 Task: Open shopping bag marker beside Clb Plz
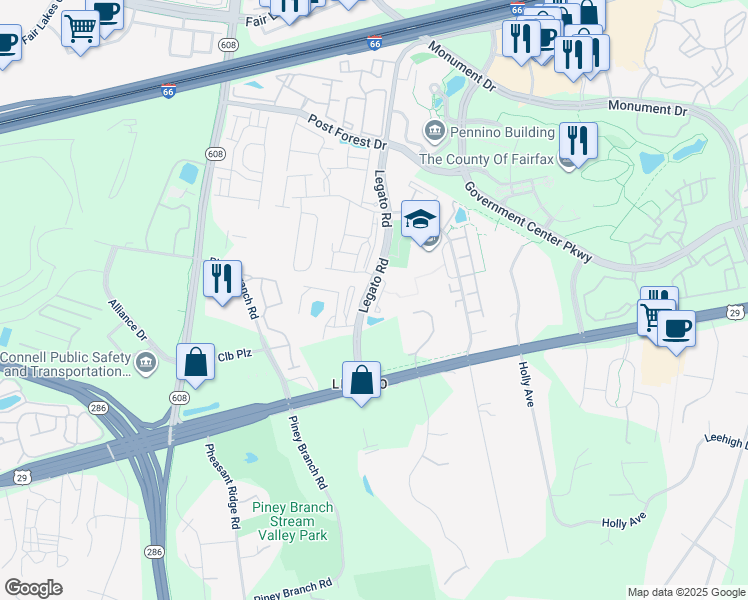[196, 363]
